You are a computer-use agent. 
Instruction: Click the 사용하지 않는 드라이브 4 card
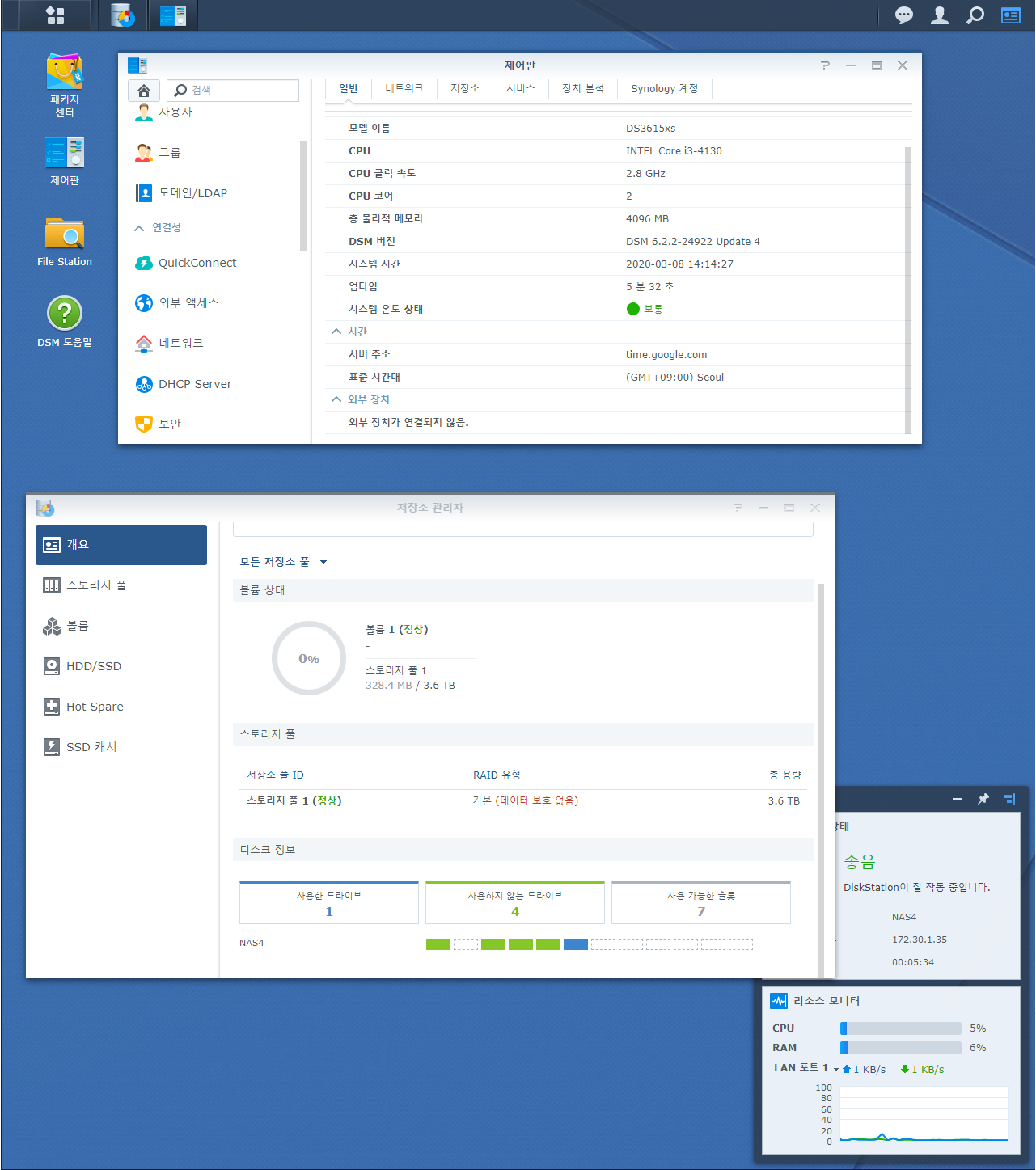(x=515, y=902)
